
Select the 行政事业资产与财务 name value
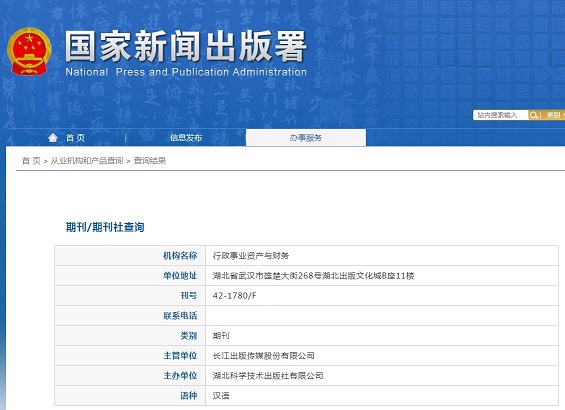tap(251, 256)
